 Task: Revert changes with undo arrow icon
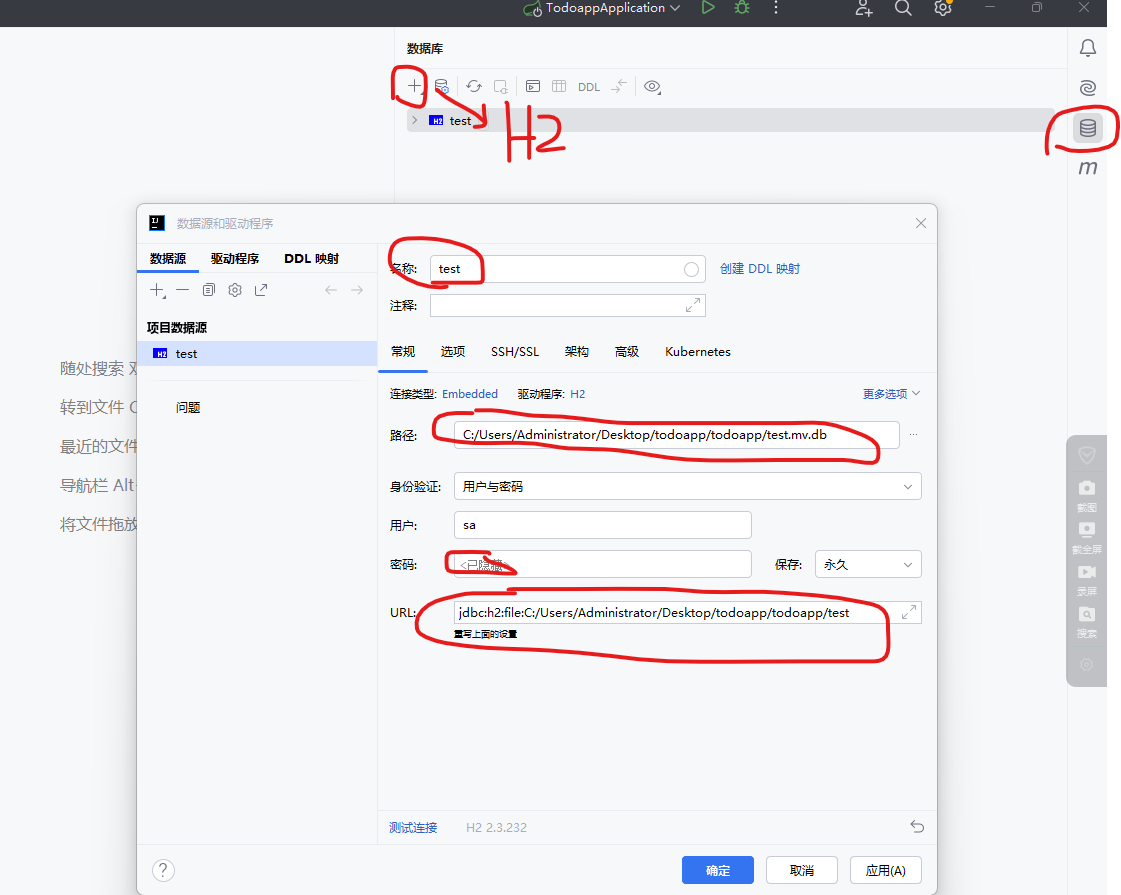[917, 827]
